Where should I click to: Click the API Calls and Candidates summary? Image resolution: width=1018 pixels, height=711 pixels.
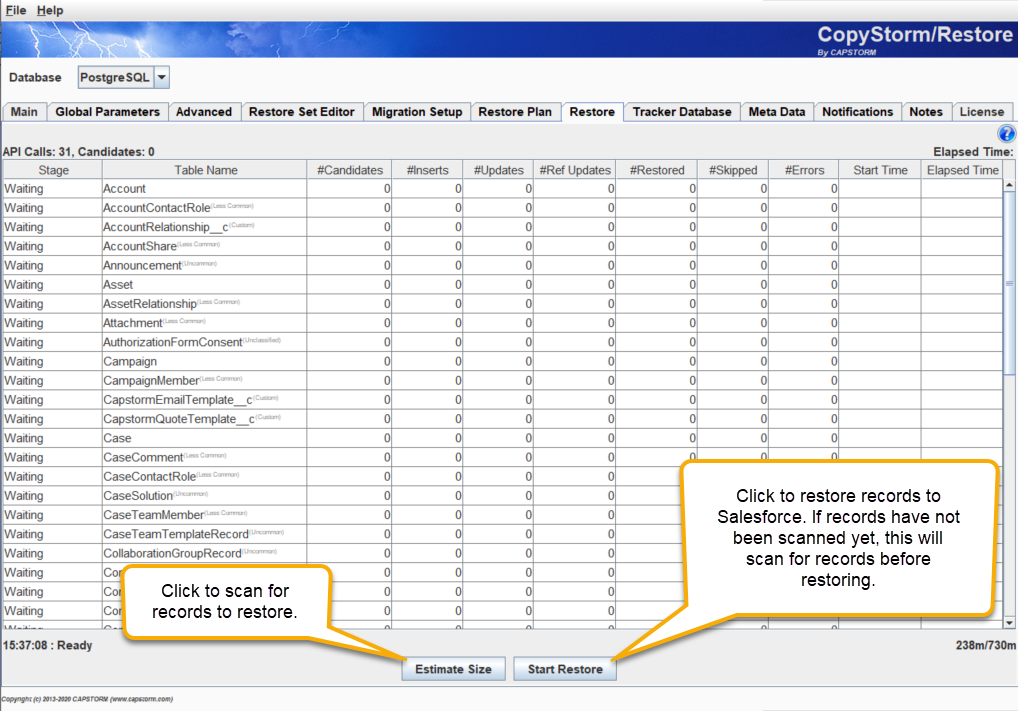79,152
